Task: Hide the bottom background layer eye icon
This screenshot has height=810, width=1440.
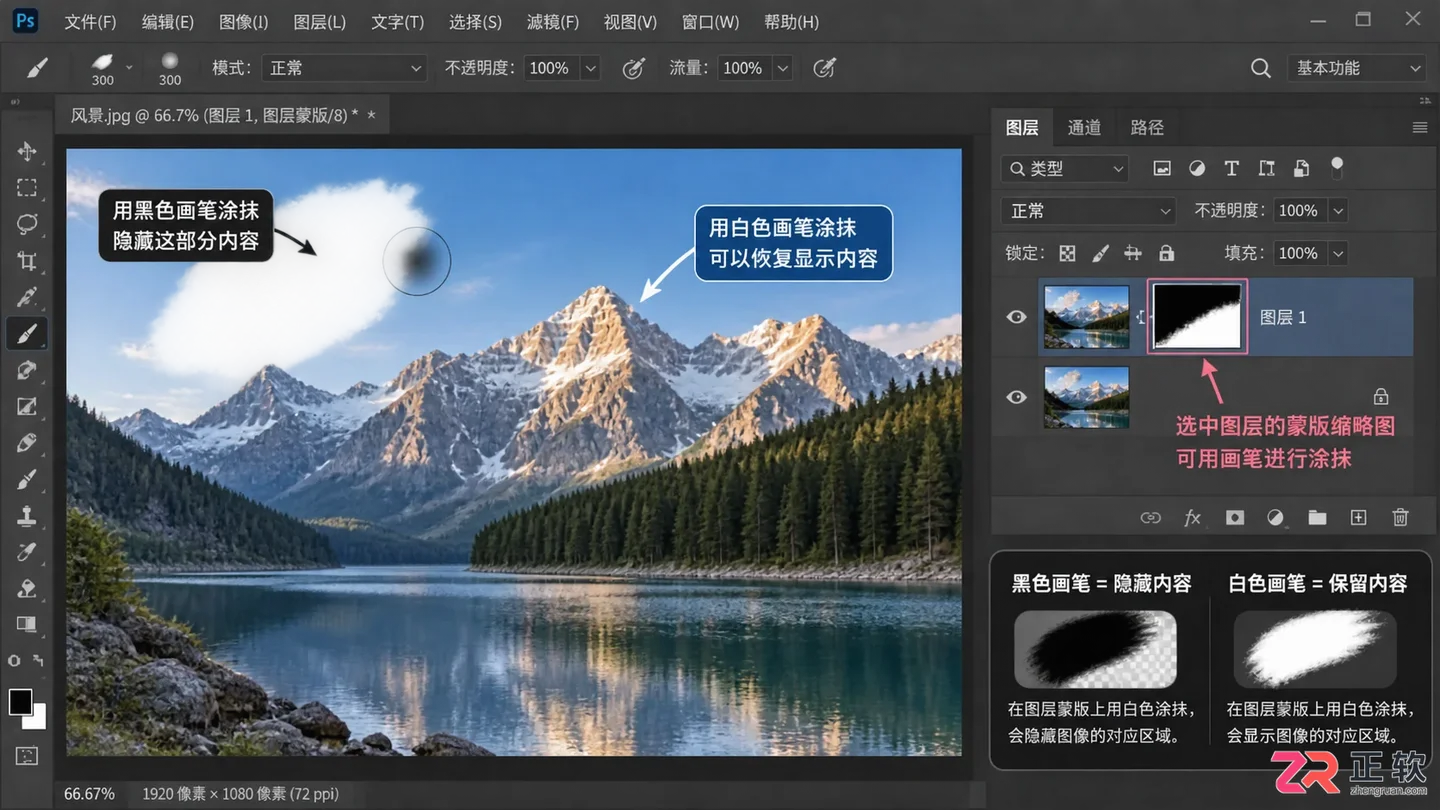Action: 1016,397
